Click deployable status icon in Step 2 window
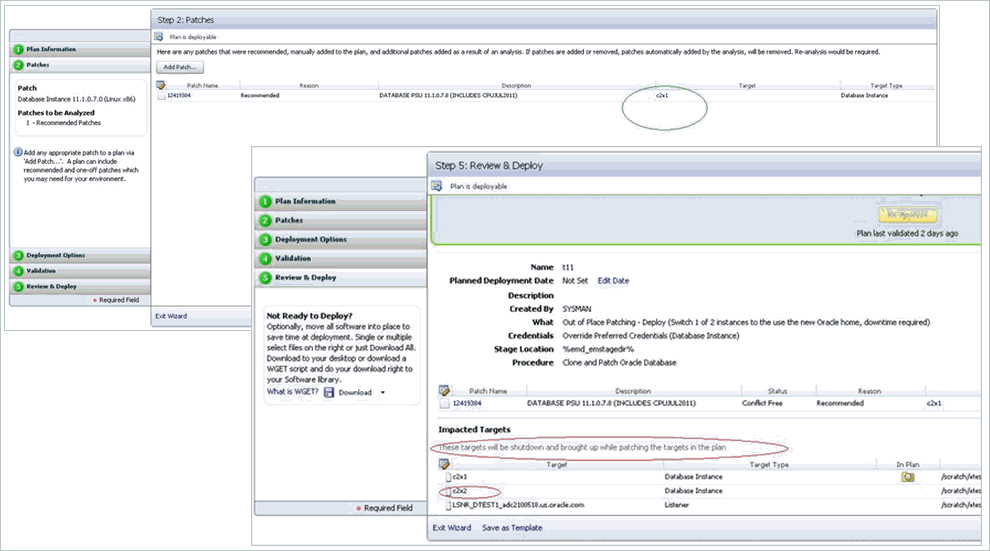The width and height of the screenshot is (990, 551). (159, 37)
